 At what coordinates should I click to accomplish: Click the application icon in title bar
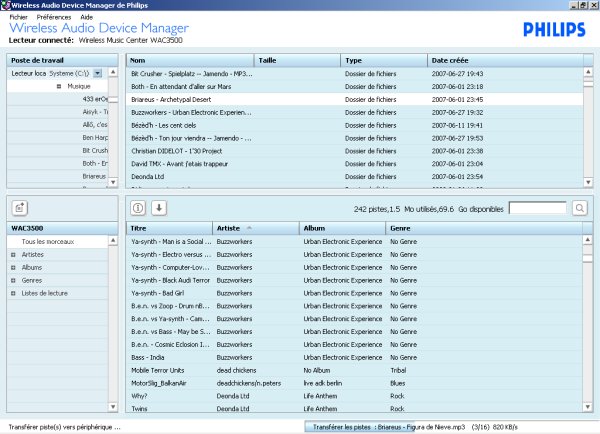(6, 6)
